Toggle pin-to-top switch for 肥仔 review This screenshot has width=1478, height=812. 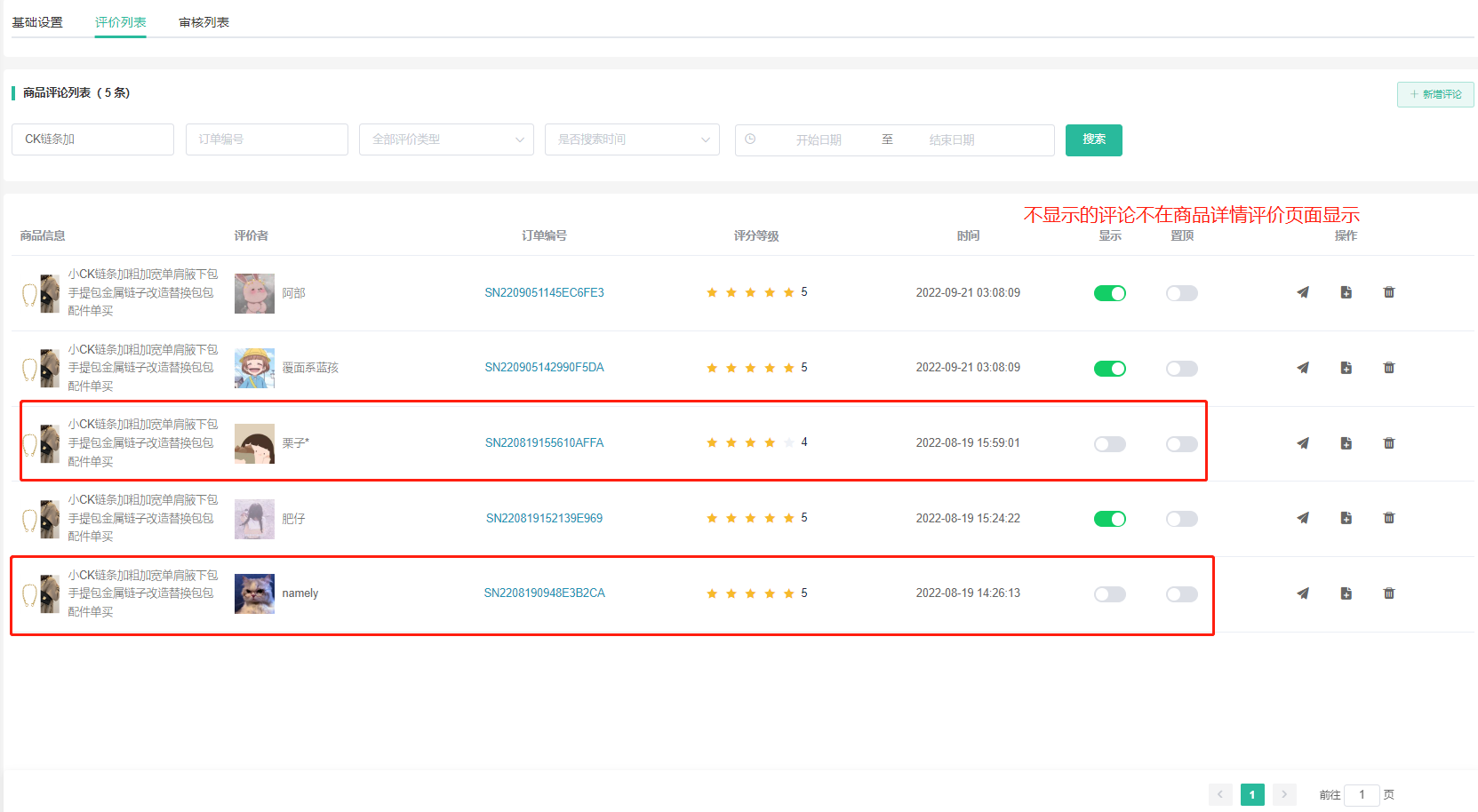(x=1181, y=519)
